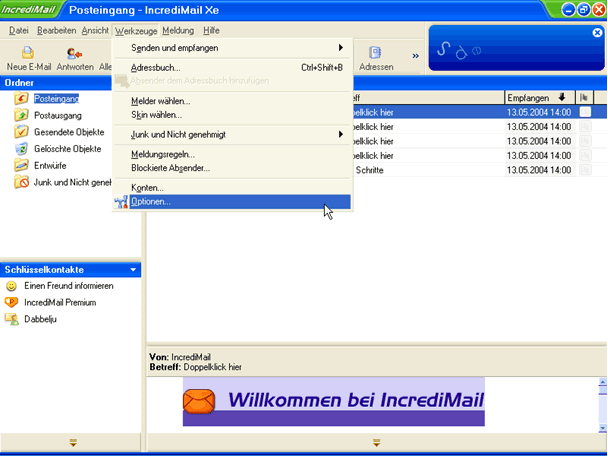This screenshot has height=457, width=608.
Task: Minimize the IncrediMail window
Action: pos(568,10)
